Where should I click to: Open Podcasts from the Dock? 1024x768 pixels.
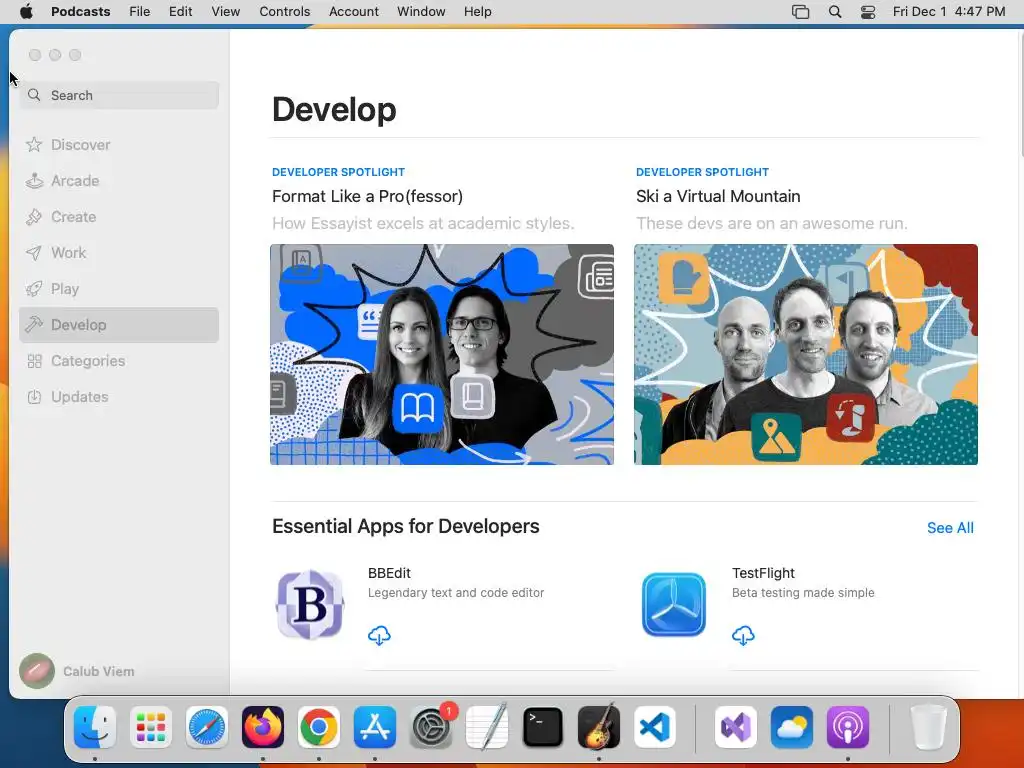(x=848, y=727)
